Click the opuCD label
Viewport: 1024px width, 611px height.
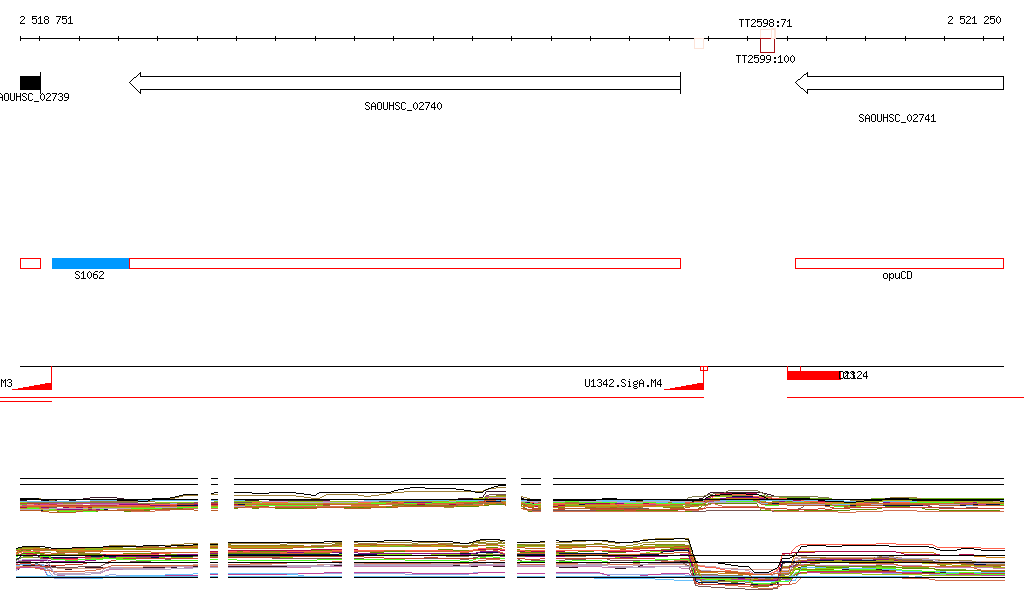tap(897, 275)
